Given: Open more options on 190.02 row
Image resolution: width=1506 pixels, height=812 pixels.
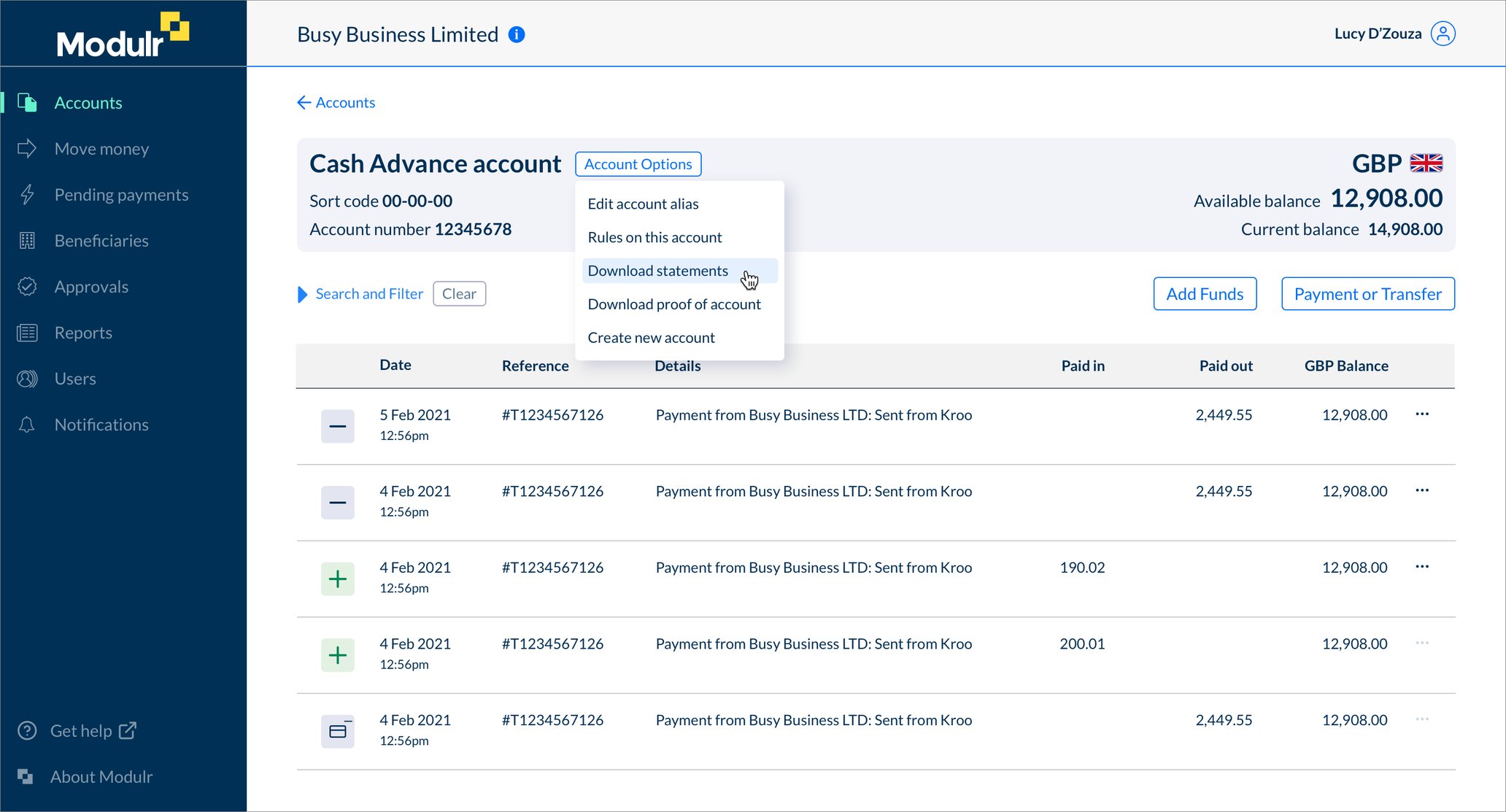Looking at the screenshot, I should pyautogui.click(x=1422, y=567).
